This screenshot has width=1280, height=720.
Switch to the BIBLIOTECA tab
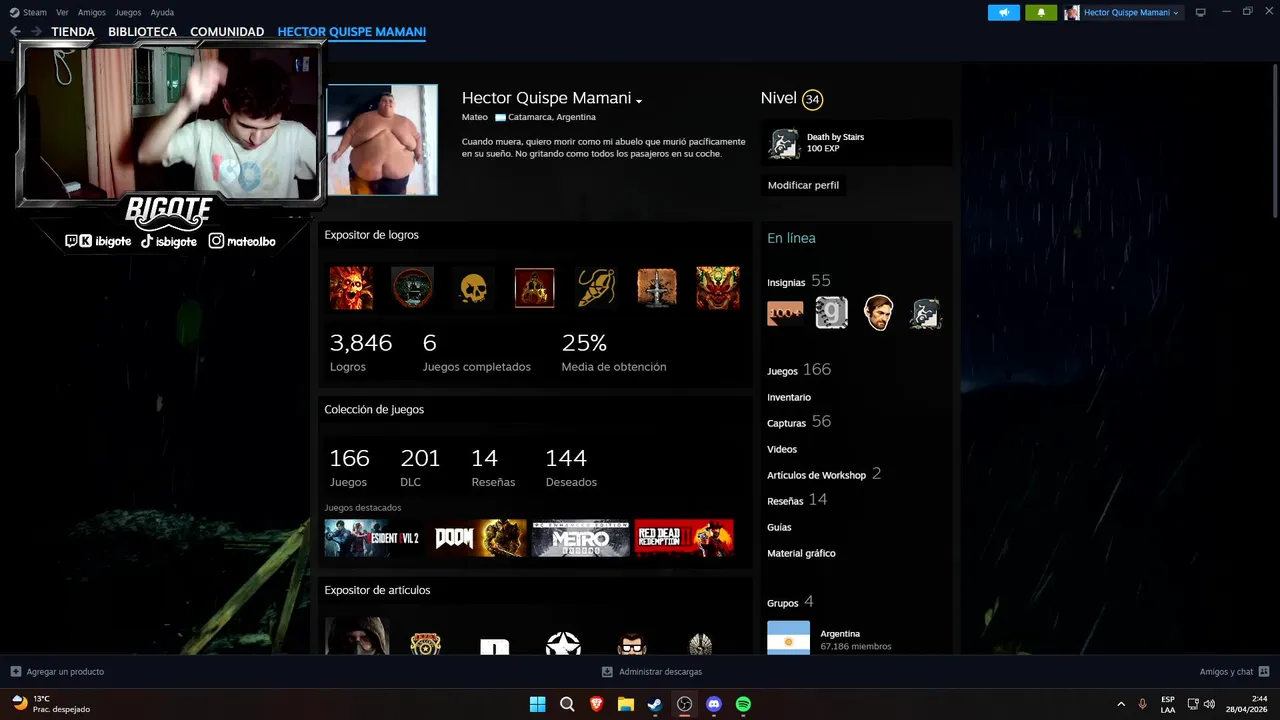click(x=142, y=32)
